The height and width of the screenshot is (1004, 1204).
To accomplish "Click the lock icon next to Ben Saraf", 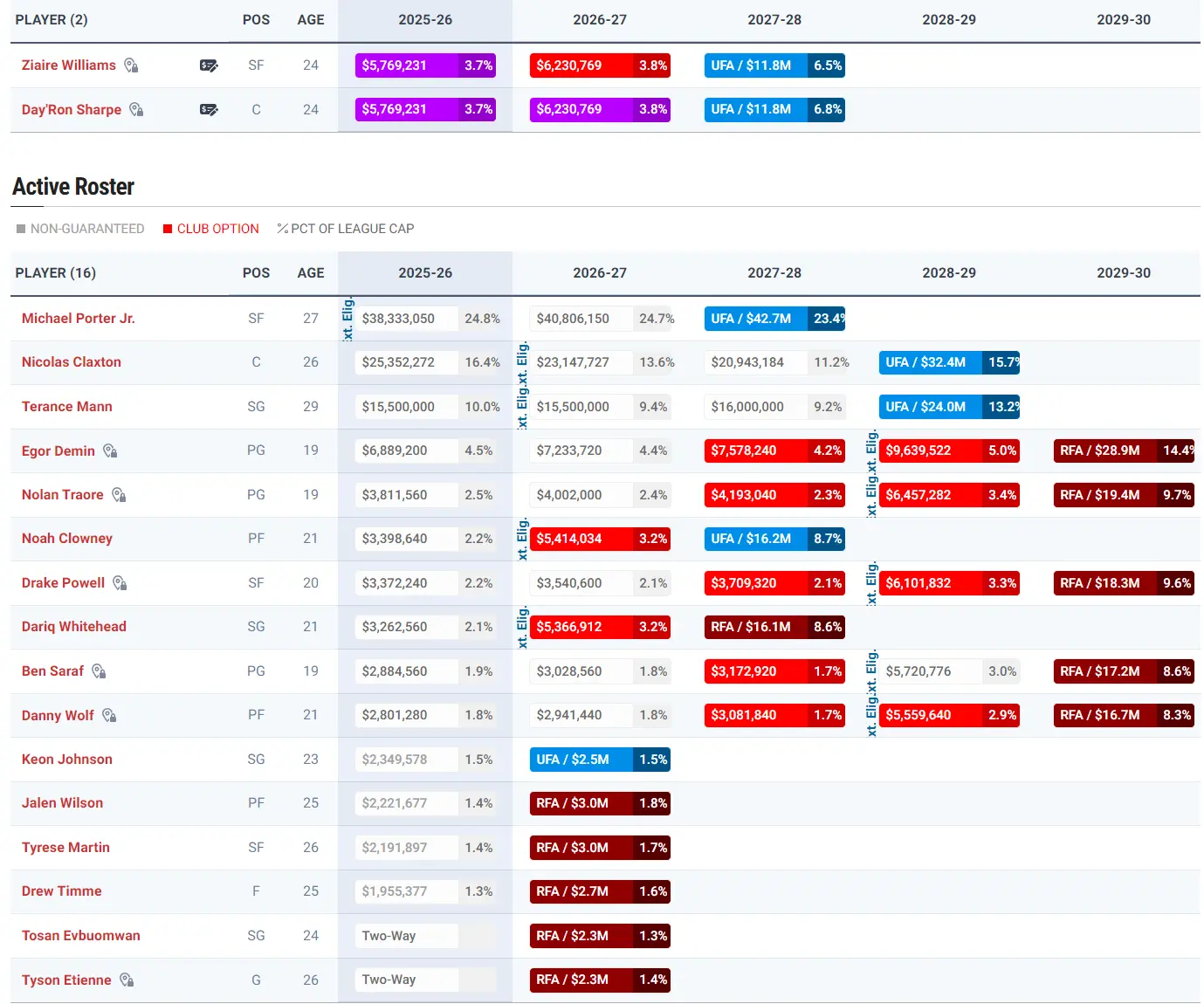I will tap(99, 671).
